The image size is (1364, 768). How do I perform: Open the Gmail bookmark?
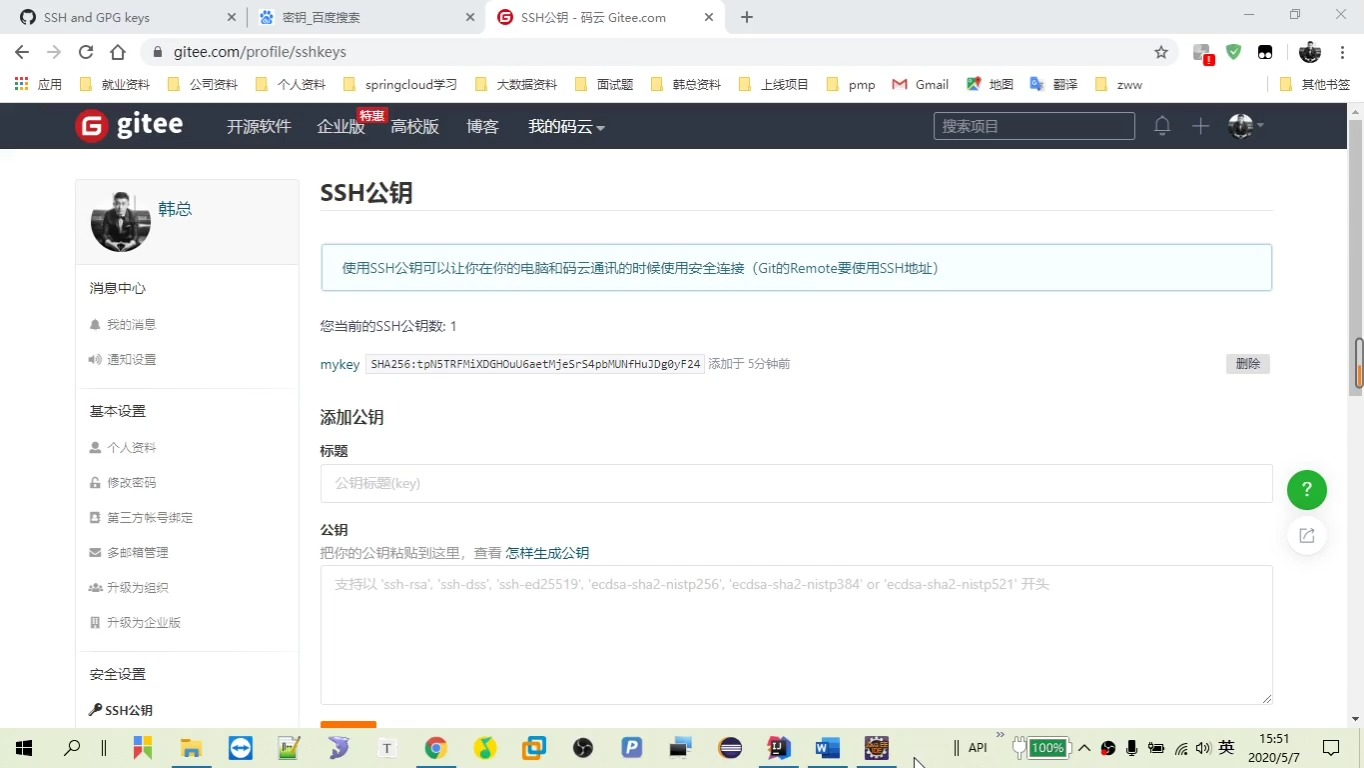pyautogui.click(x=920, y=85)
